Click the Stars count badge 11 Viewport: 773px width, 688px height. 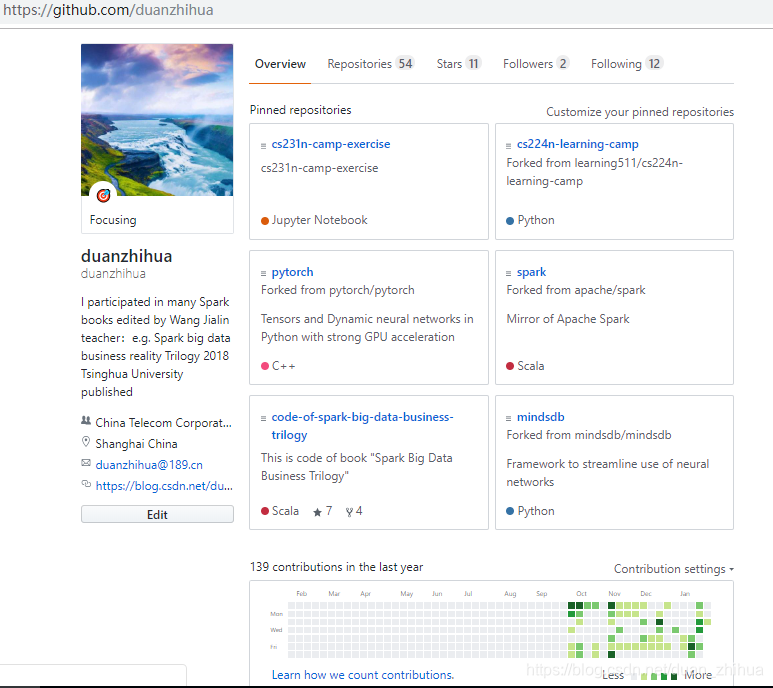coord(473,64)
